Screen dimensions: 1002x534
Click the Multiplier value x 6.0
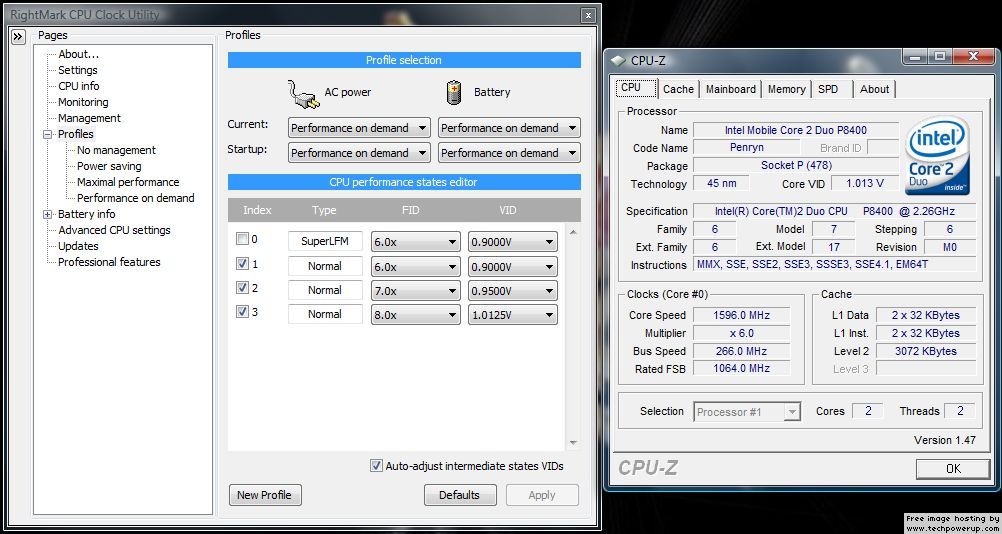(x=741, y=333)
